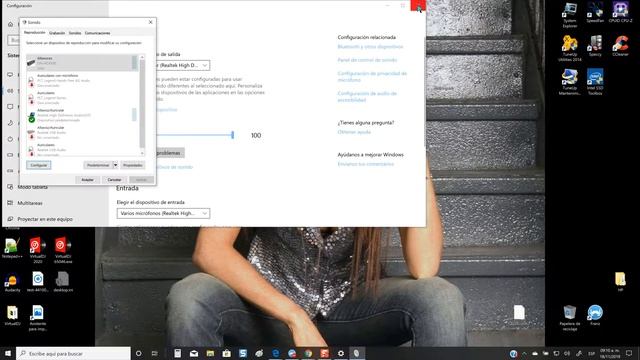Screen dimensions: 640x360
Task: Click master volume slider handle
Action: pos(233,135)
